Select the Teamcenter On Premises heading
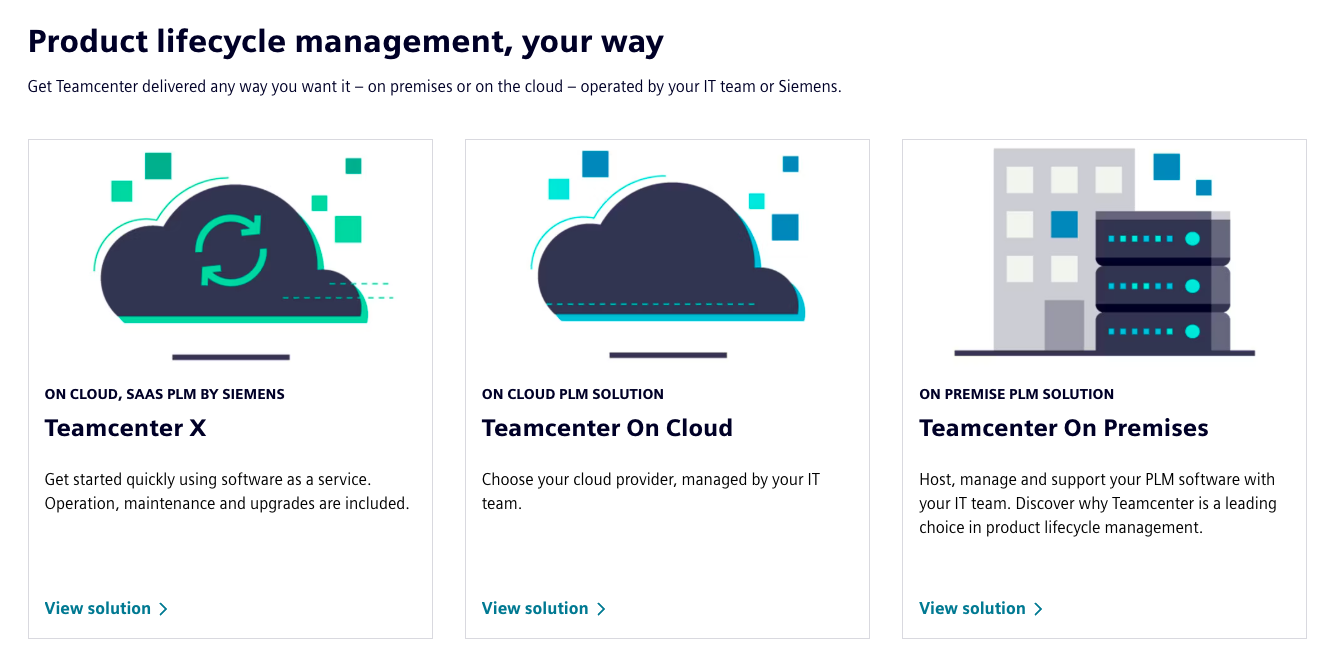Image resolution: width=1337 pixels, height=666 pixels. pos(1064,428)
